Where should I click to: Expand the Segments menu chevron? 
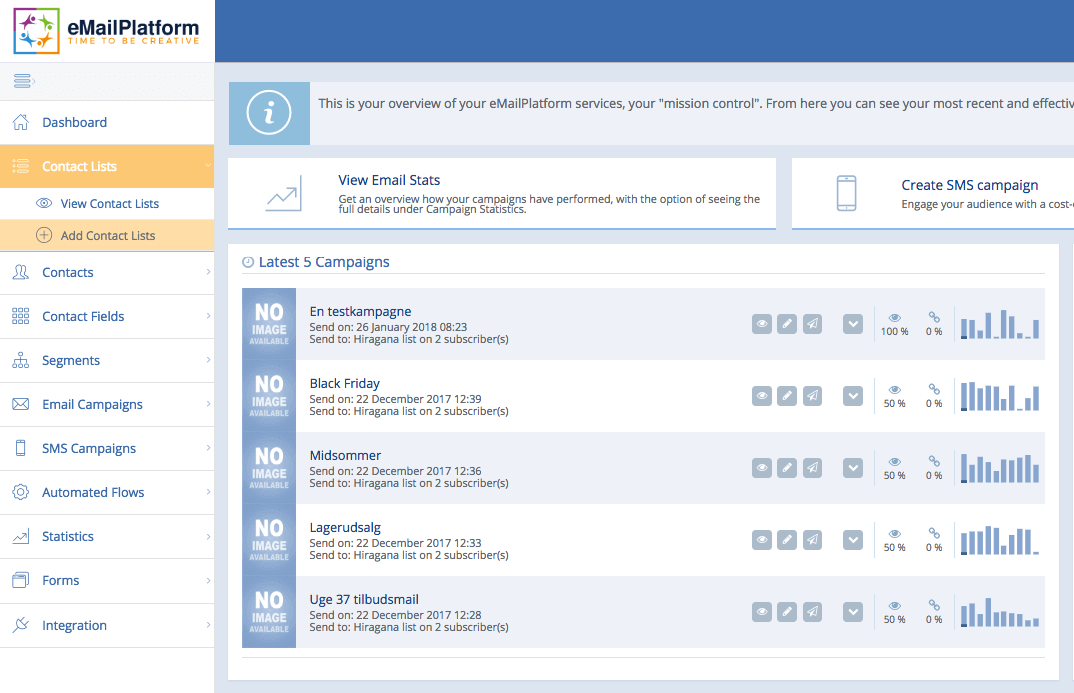[x=208, y=360]
